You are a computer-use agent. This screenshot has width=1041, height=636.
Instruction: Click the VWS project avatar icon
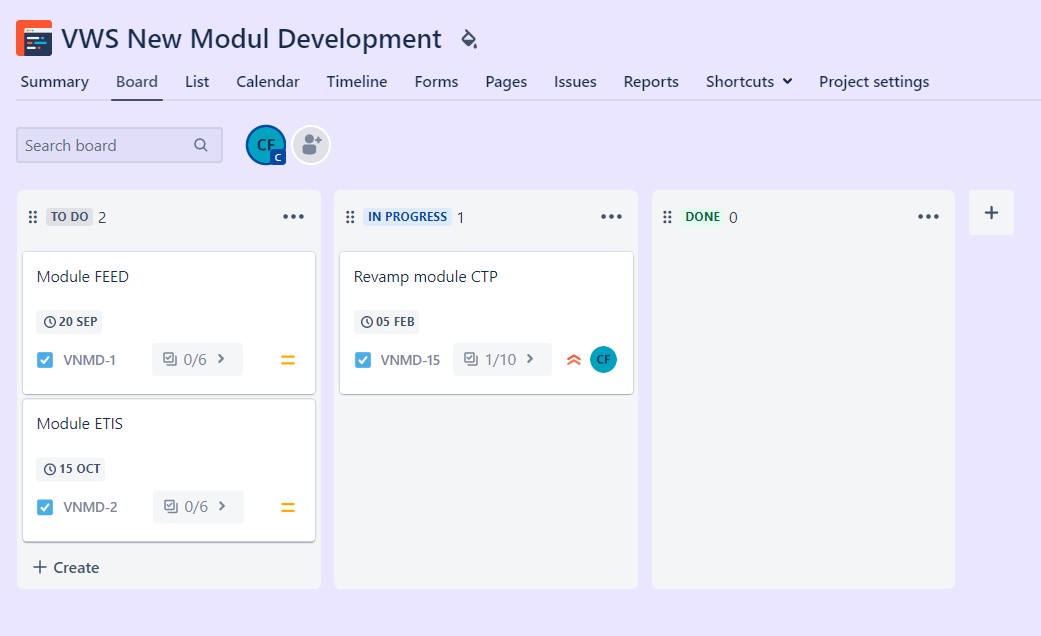click(x=34, y=39)
